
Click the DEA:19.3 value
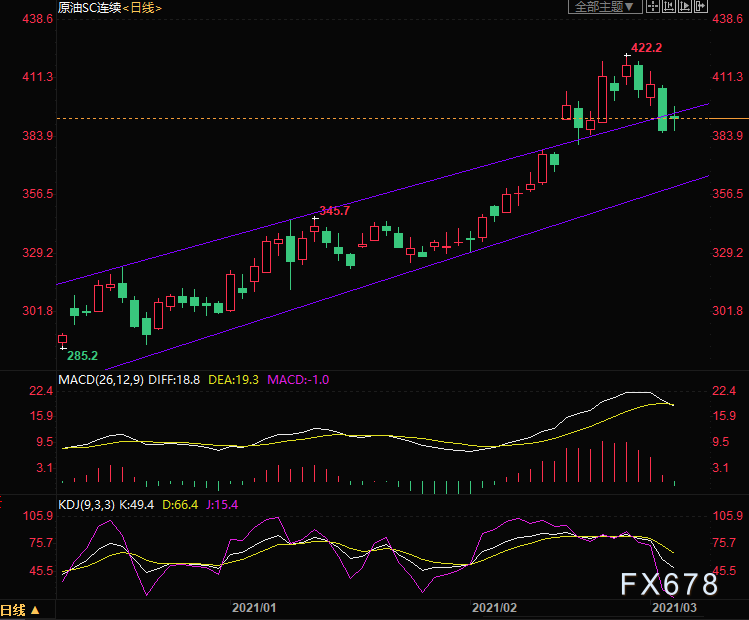coord(234,380)
